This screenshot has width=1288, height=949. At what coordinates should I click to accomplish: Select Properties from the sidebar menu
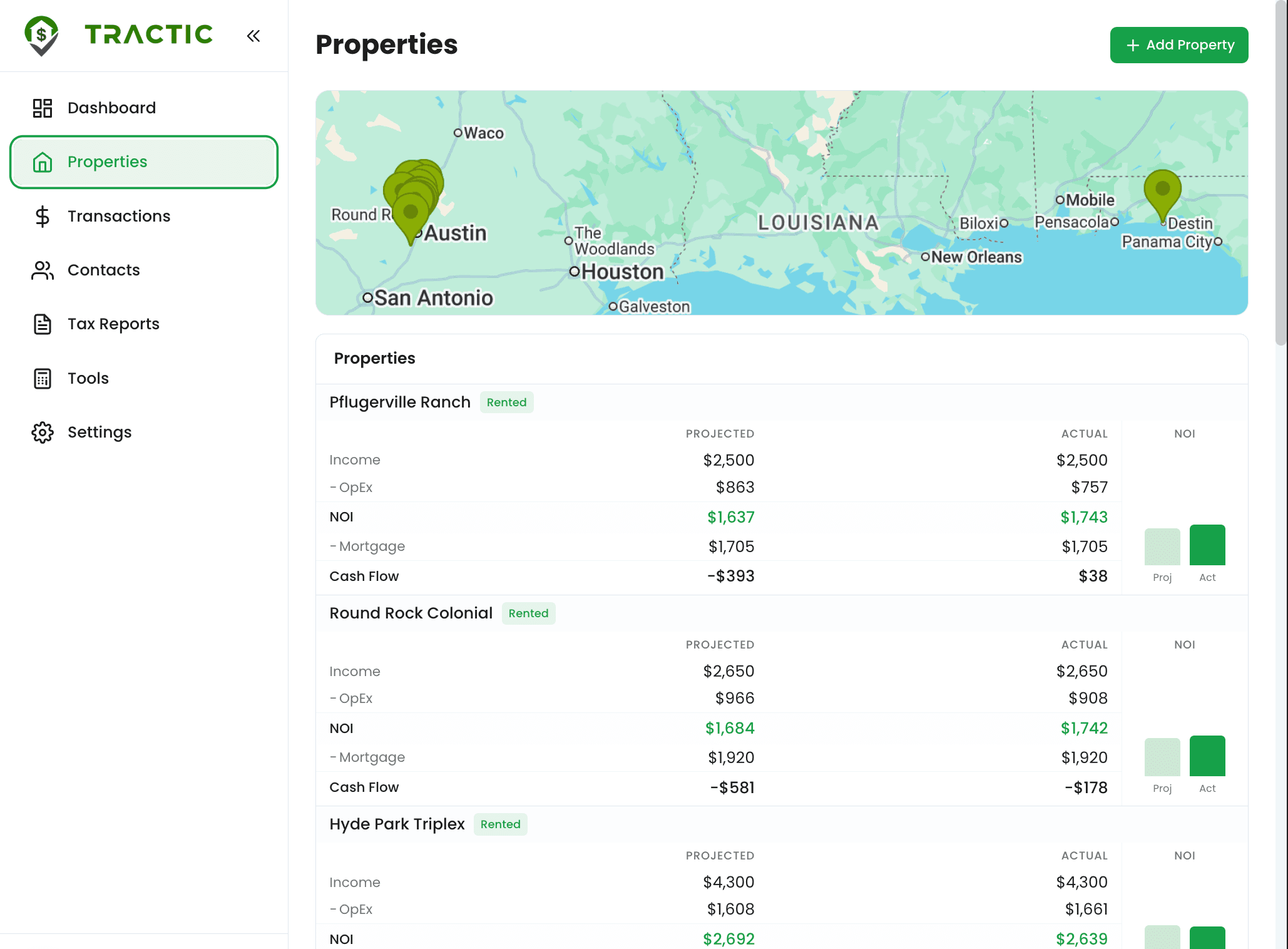107,162
